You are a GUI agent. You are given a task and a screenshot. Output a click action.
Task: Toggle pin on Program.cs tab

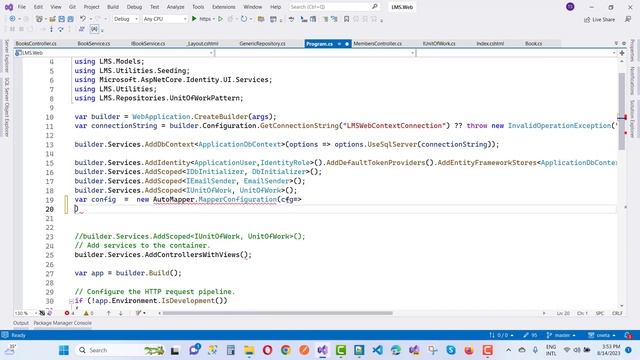[x=339, y=44]
